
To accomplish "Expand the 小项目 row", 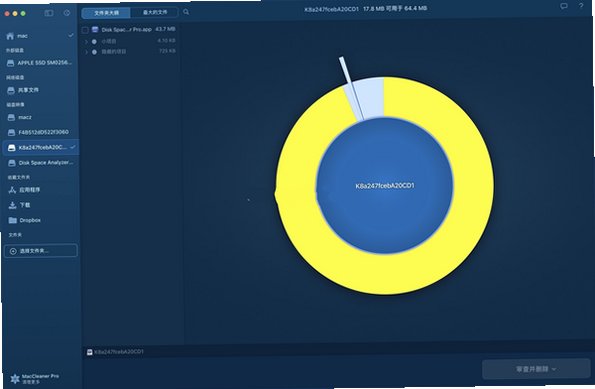I will [x=86, y=41].
